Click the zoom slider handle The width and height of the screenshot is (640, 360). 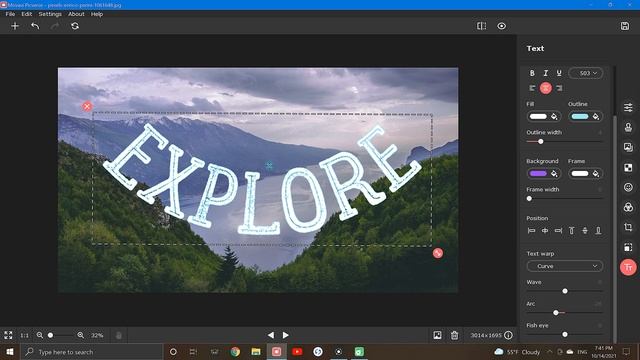pyautogui.click(x=51, y=335)
